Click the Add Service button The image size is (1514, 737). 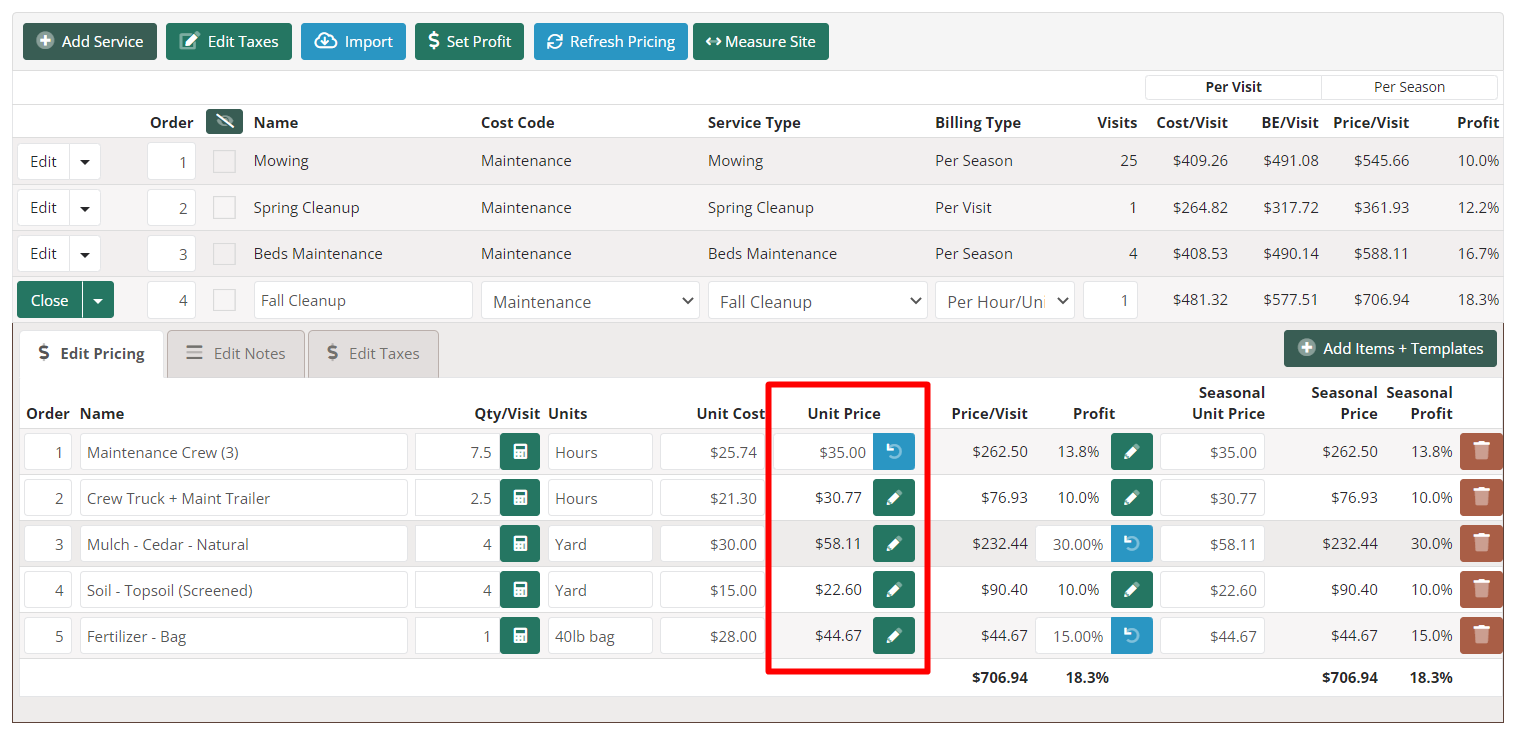point(90,42)
